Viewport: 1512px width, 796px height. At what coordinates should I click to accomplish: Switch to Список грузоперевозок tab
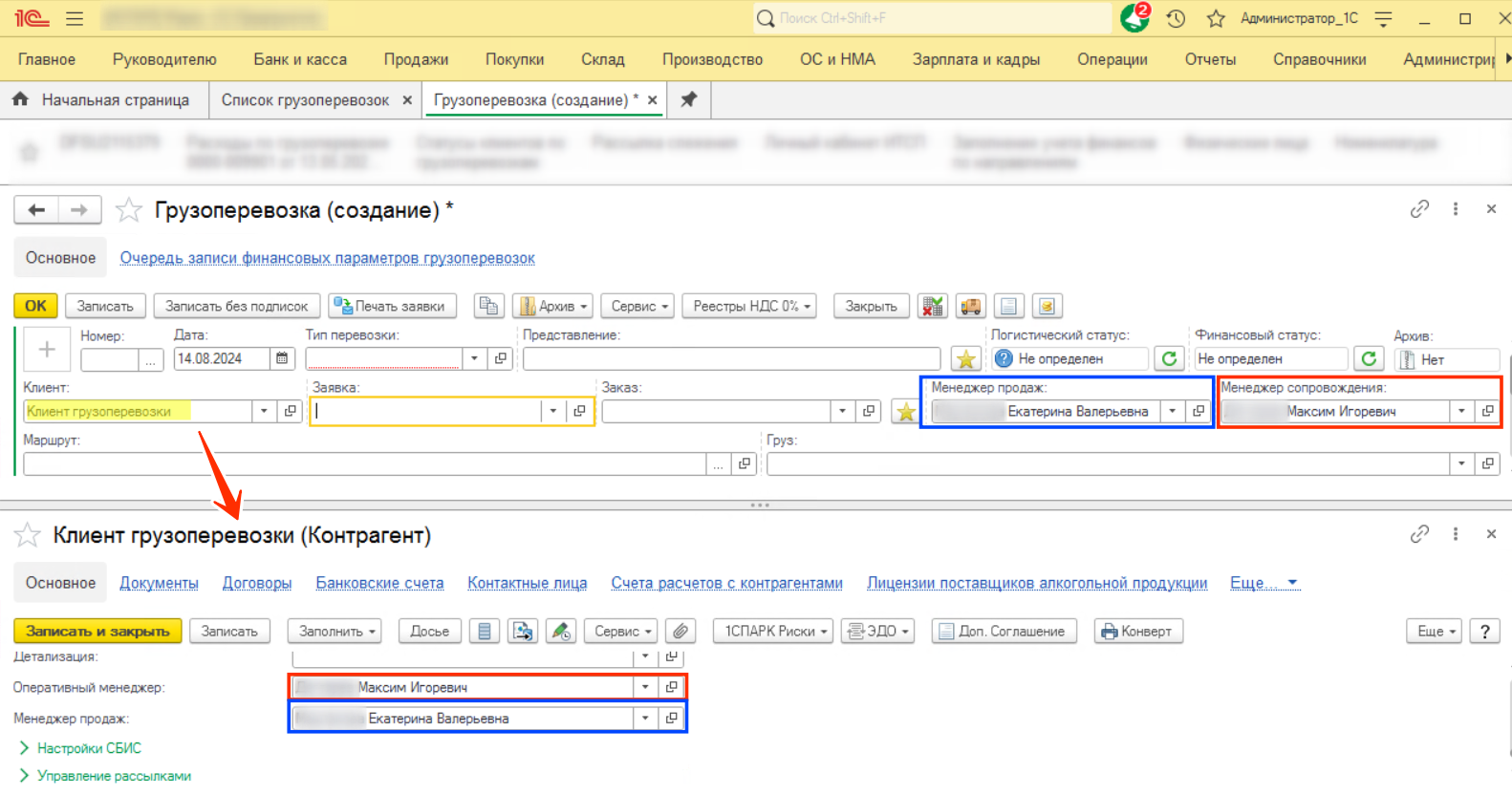(x=306, y=99)
